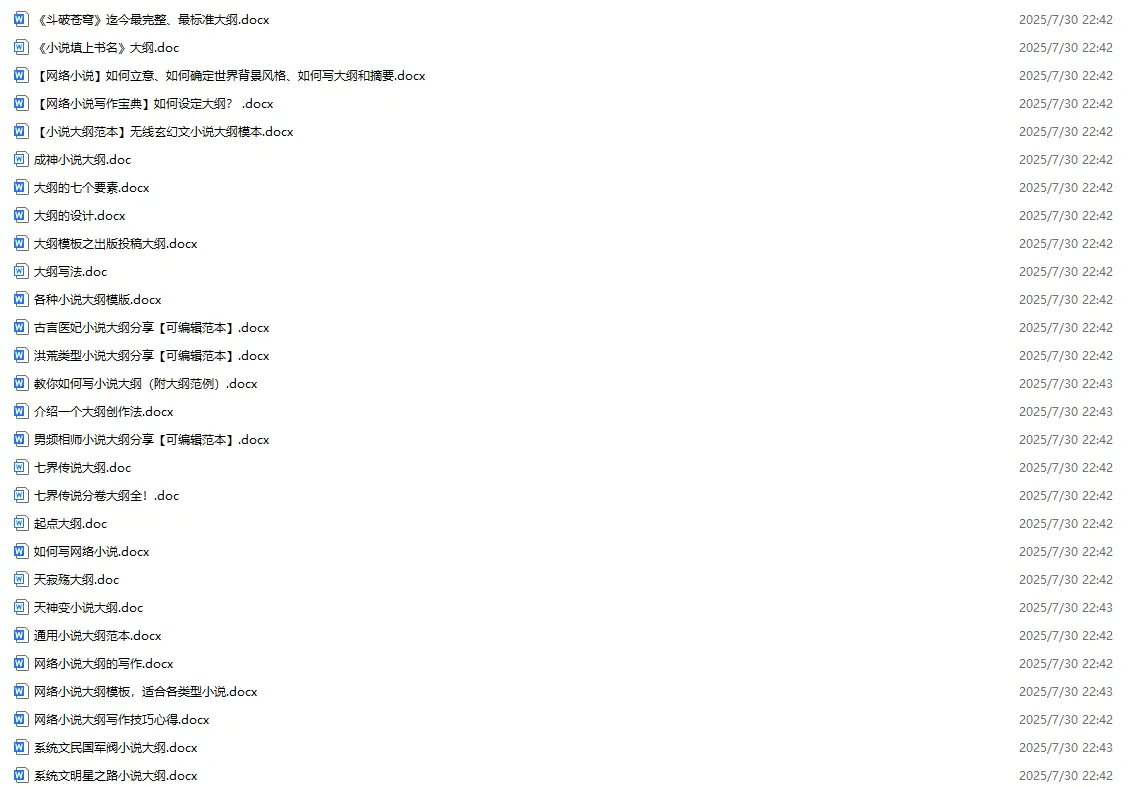Select file 大纲的七个要素.docx
The height and width of the screenshot is (788, 1147).
click(91, 188)
